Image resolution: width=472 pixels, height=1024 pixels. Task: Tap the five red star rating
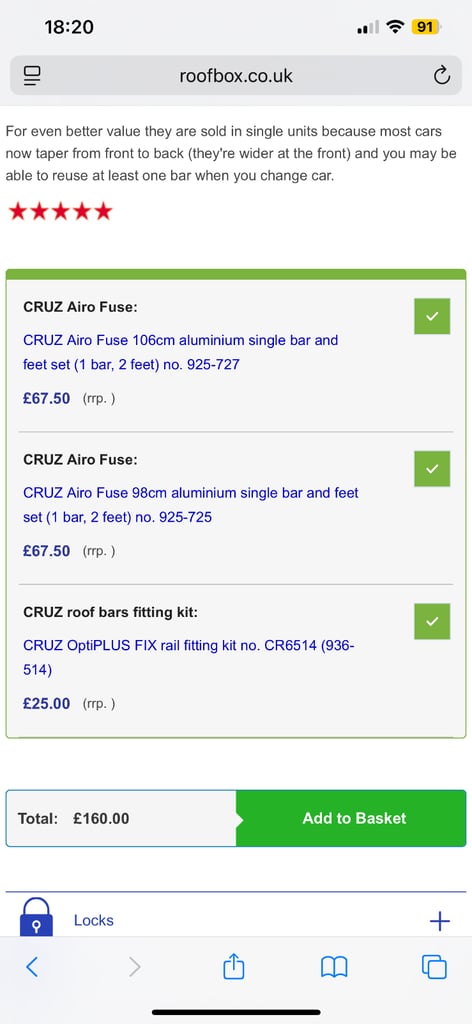coord(60,212)
